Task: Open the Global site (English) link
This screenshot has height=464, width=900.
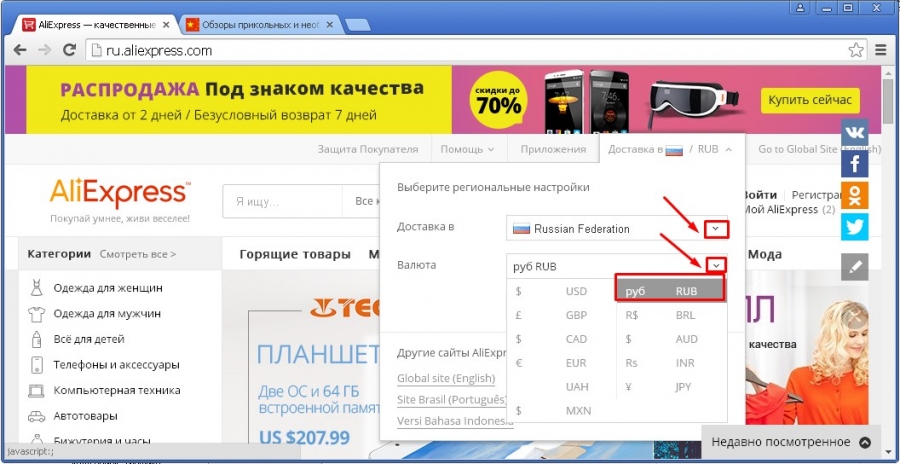Action: click(446, 378)
